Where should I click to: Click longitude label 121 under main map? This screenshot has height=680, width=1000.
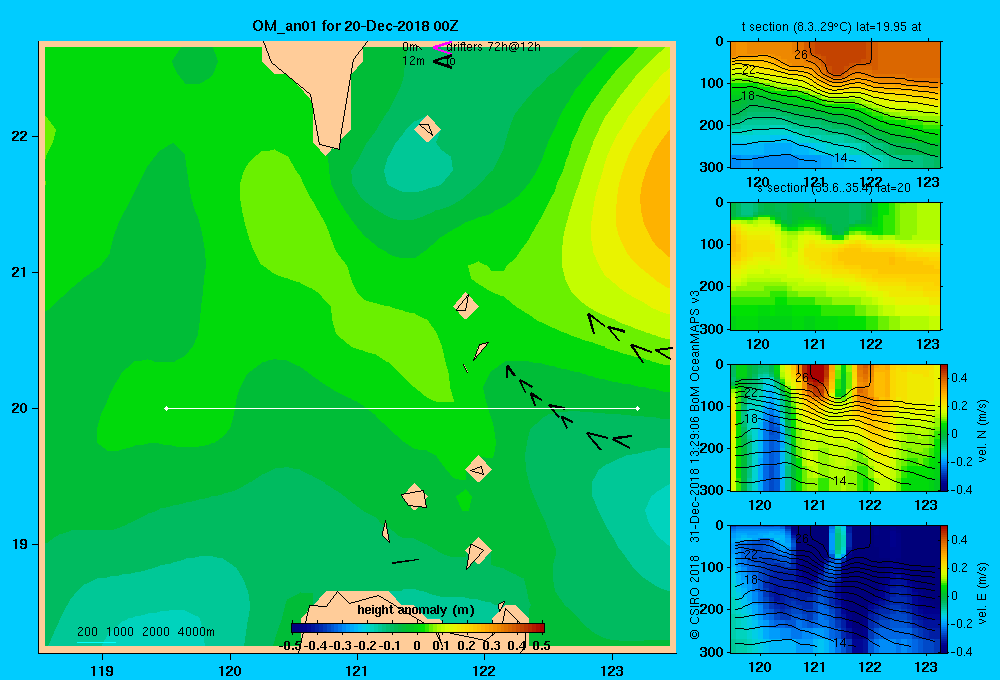click(357, 670)
